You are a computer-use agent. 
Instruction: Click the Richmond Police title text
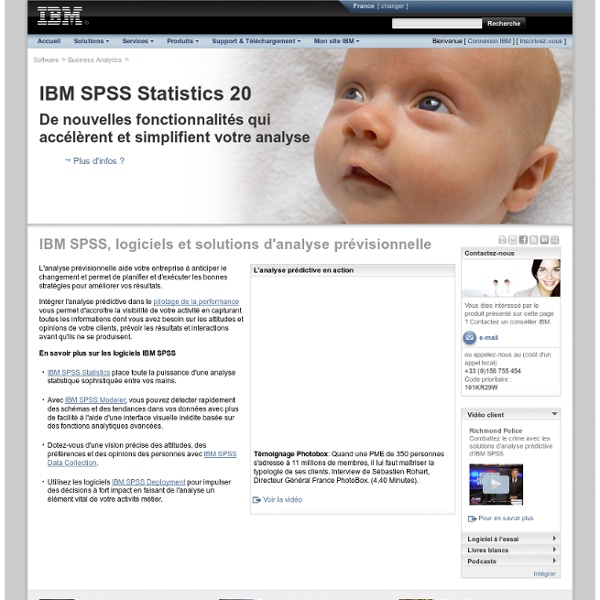pyautogui.click(x=496, y=430)
